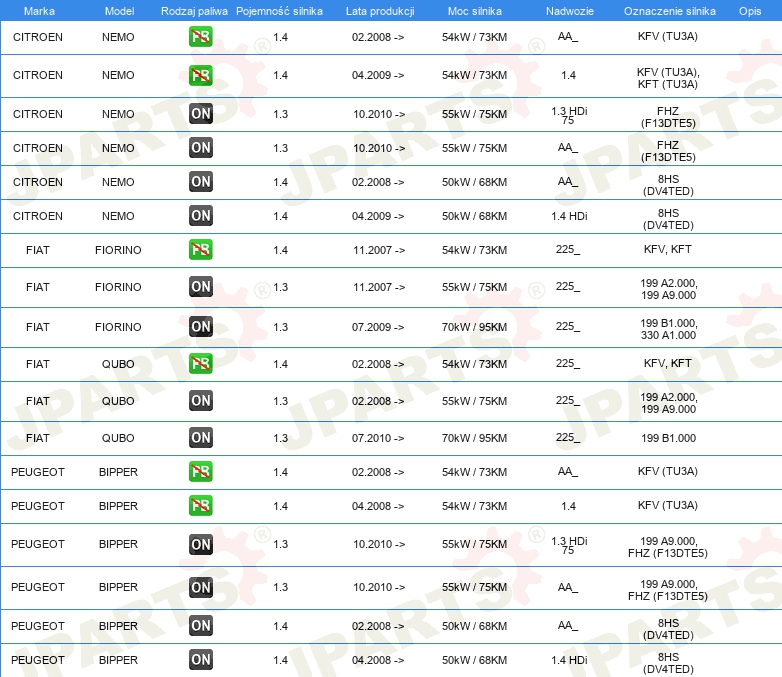Image resolution: width=782 pixels, height=677 pixels.
Task: Click diesel ON icon, Fiat Qubo 07.2010 row
Action: pyautogui.click(x=200, y=438)
